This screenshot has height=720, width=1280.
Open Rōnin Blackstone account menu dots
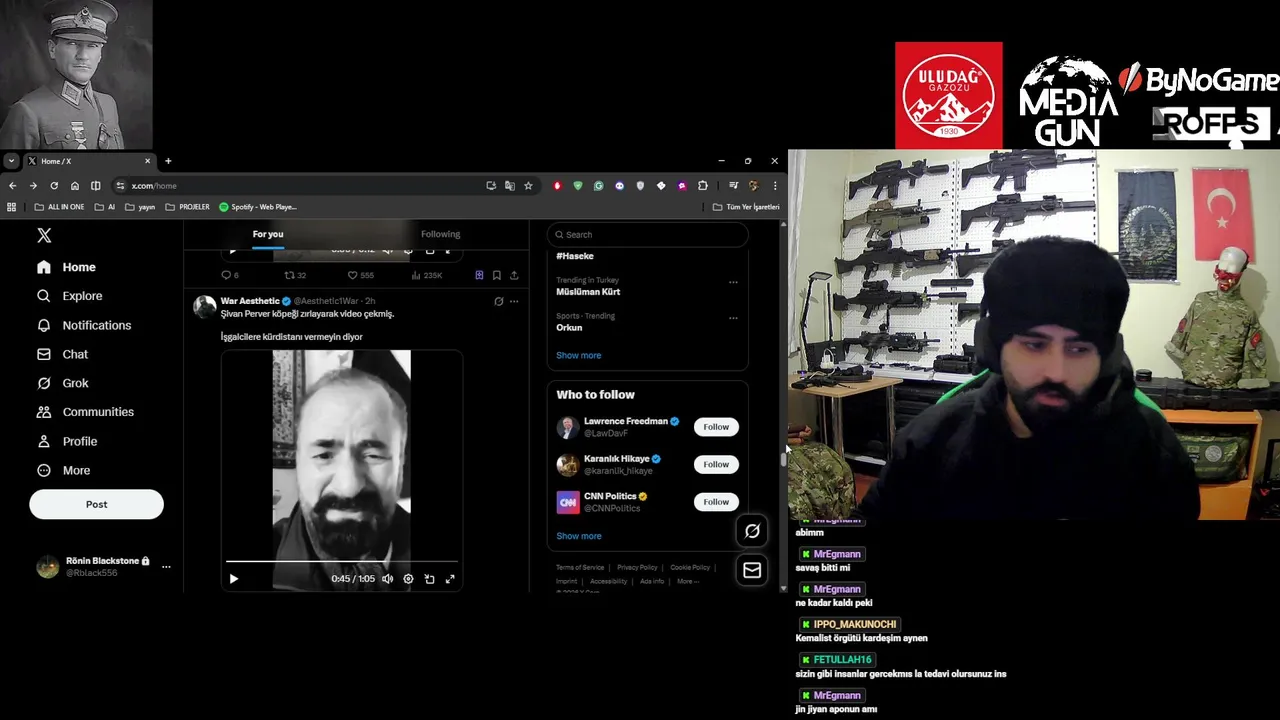coord(166,567)
